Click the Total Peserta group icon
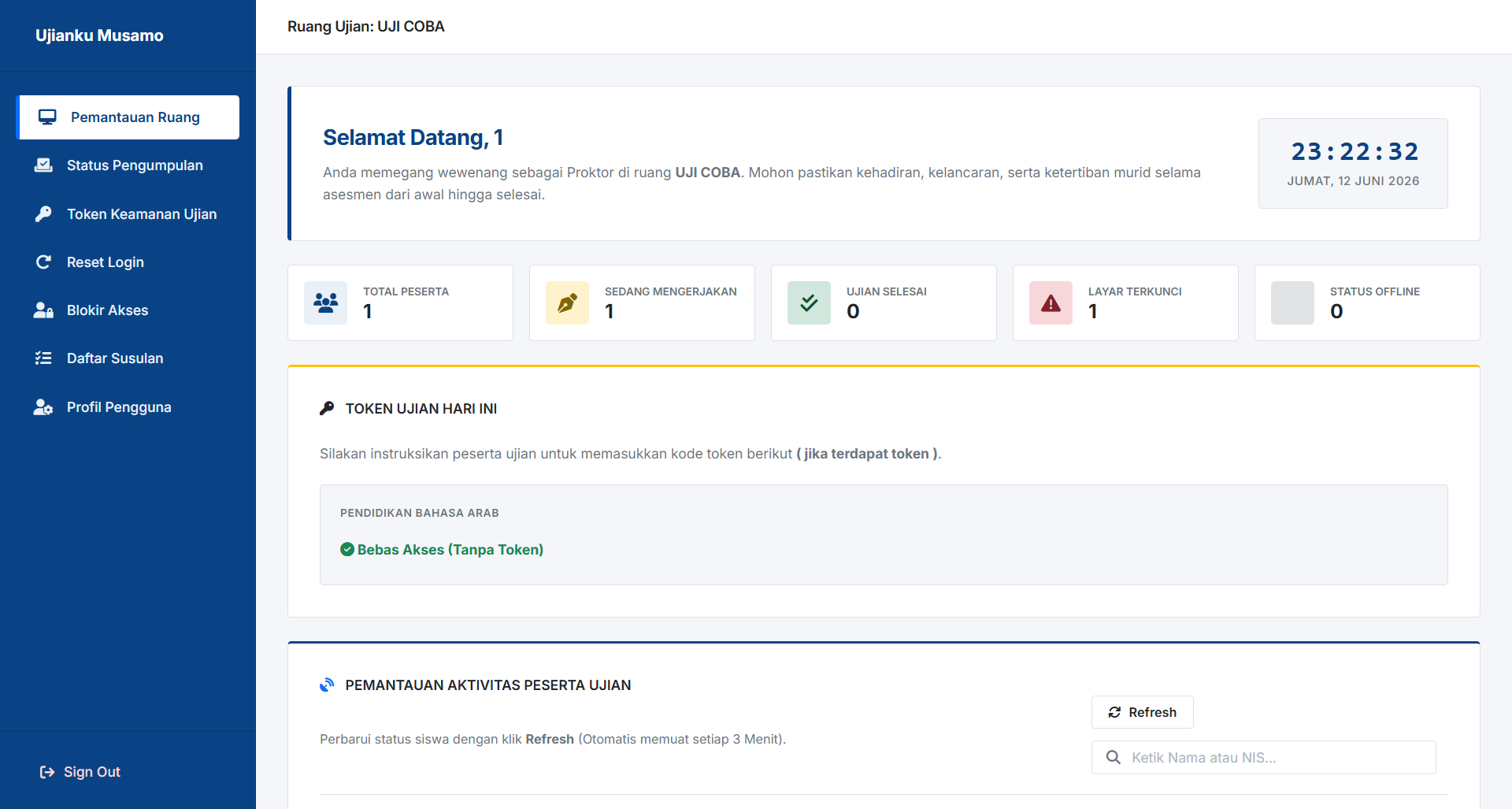Viewport: 1512px width, 809px height. coord(325,302)
